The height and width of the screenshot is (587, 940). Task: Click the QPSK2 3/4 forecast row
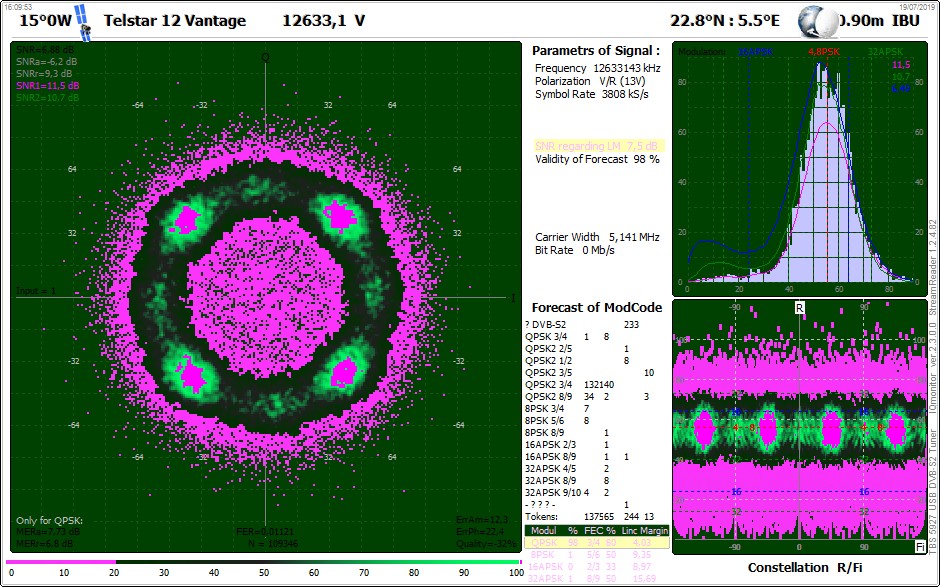570,384
